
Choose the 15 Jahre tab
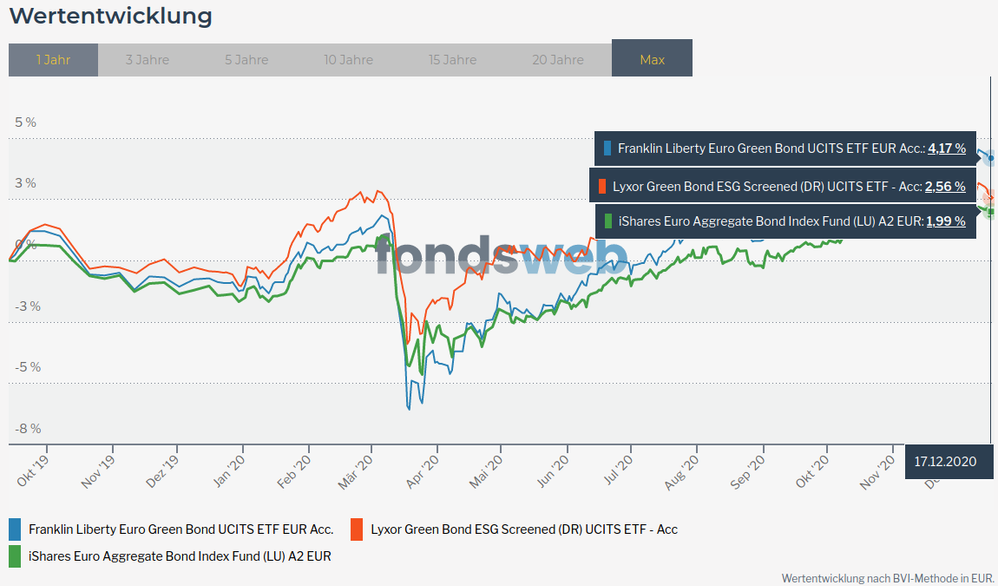452,60
